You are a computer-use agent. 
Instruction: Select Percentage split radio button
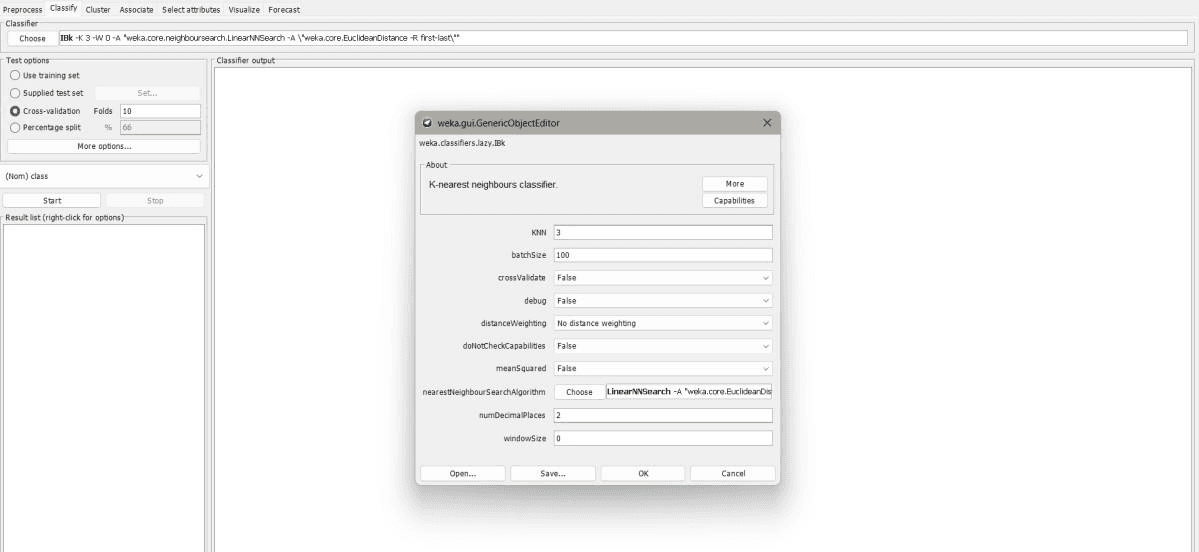[15, 128]
